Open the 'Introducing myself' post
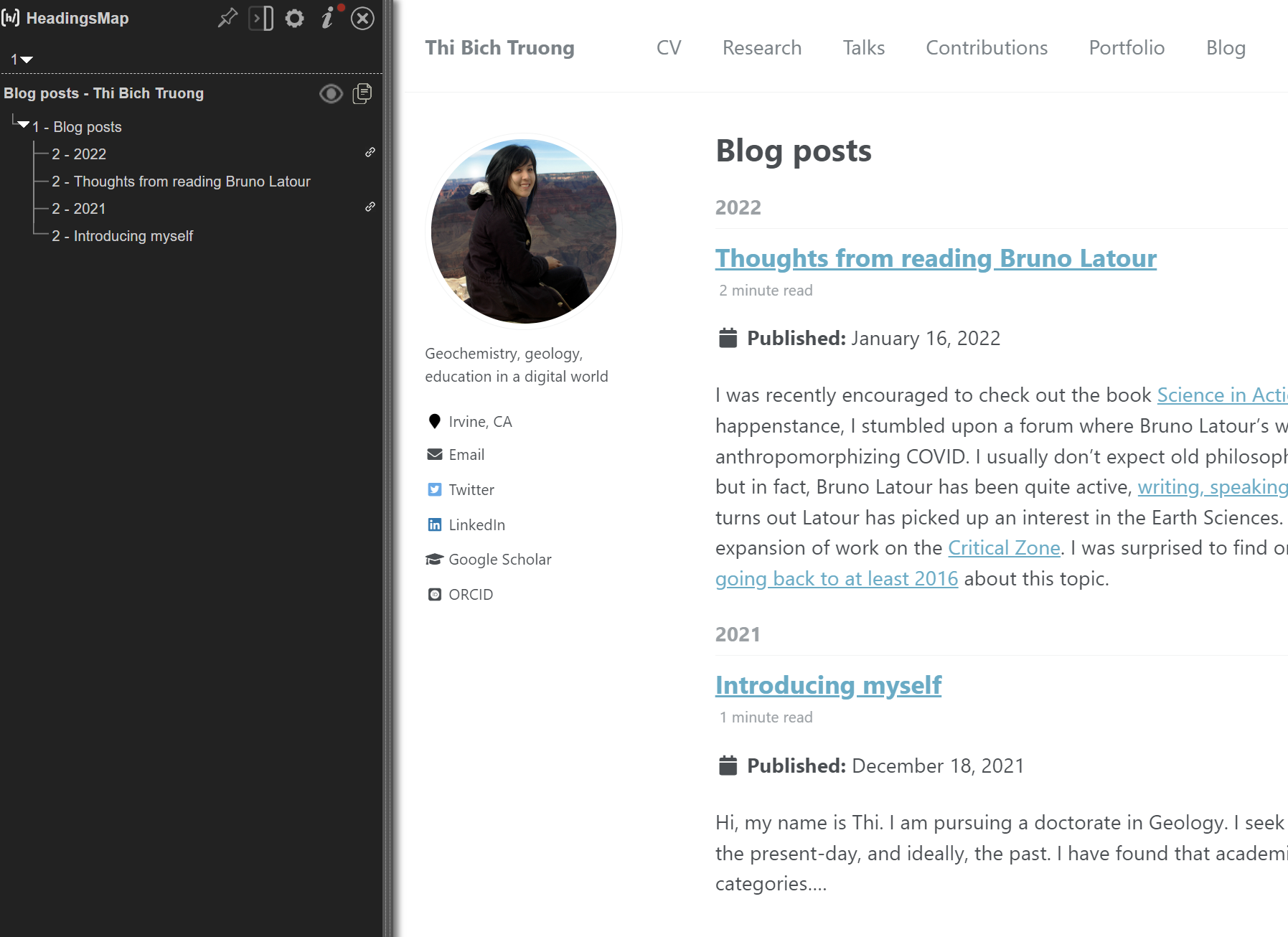This screenshot has width=1288, height=937. (x=828, y=685)
